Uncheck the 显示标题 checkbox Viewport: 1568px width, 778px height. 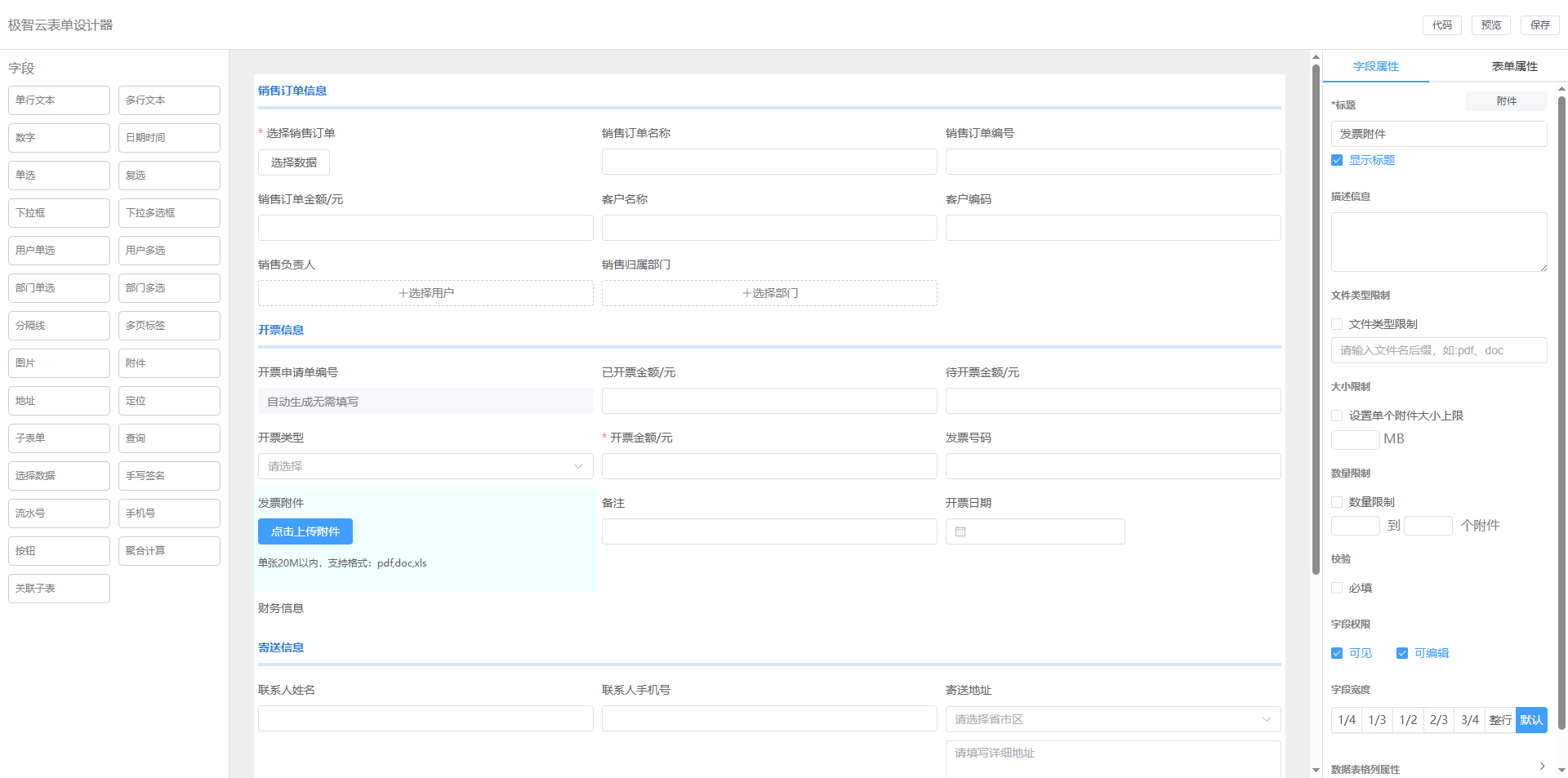pos(1337,161)
